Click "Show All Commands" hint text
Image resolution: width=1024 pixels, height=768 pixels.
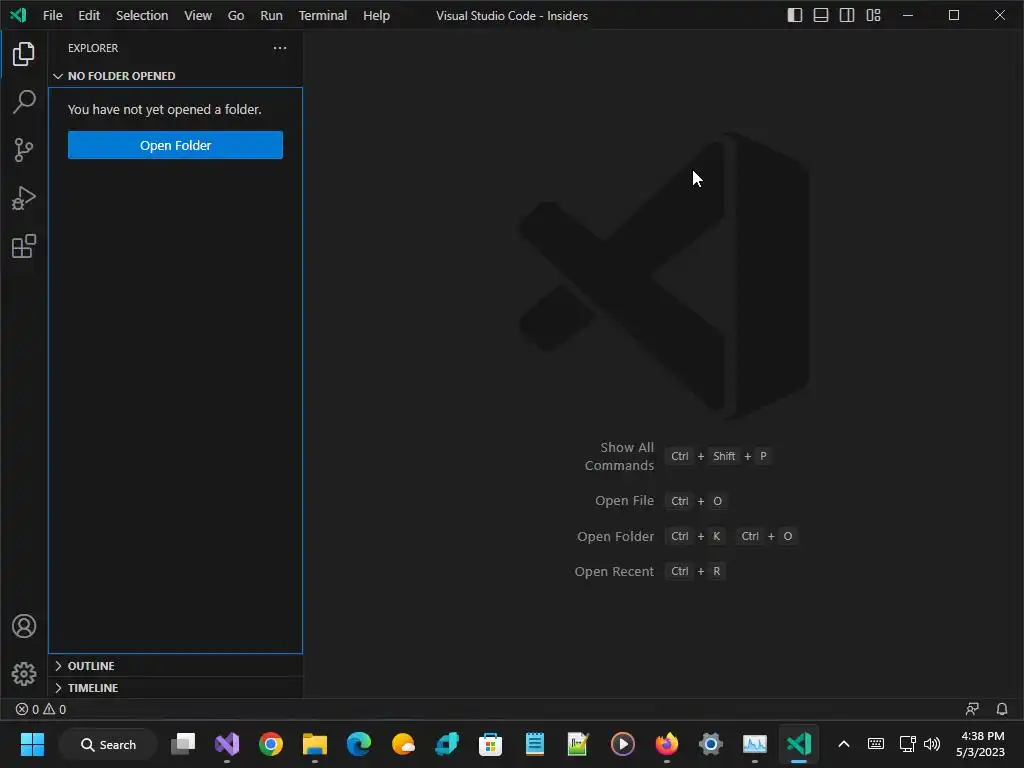pos(619,456)
